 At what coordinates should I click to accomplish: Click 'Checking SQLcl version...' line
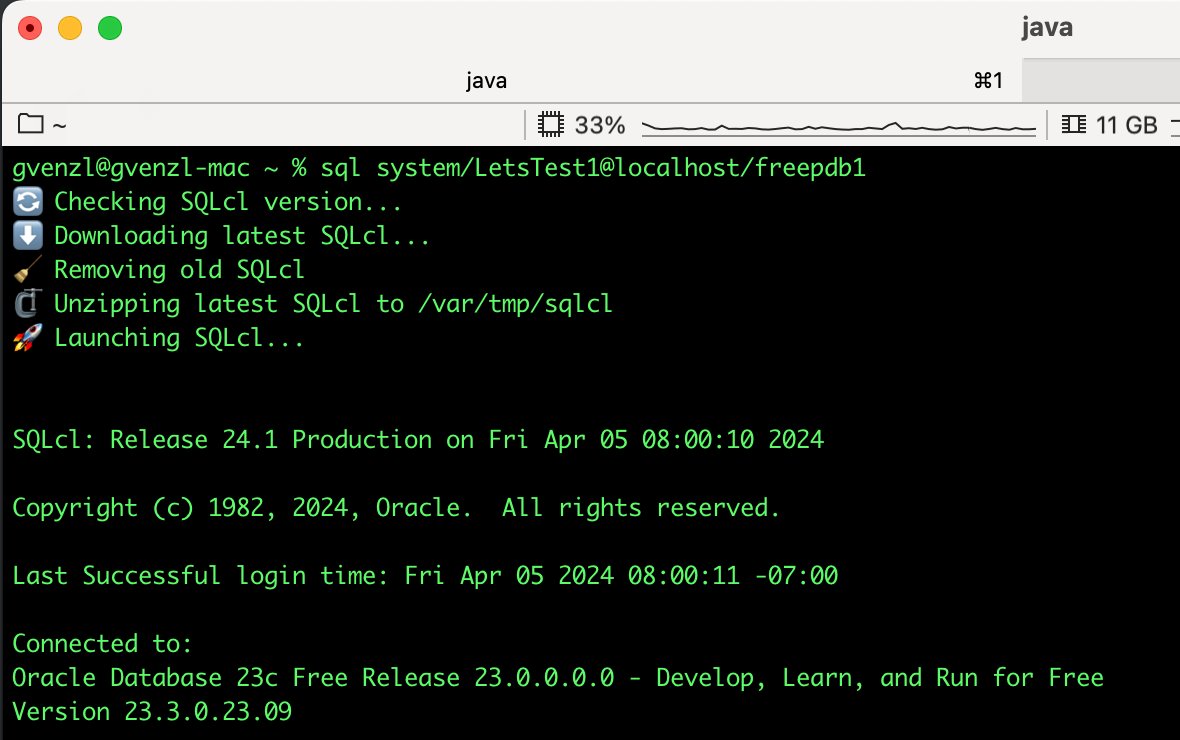[x=228, y=202]
